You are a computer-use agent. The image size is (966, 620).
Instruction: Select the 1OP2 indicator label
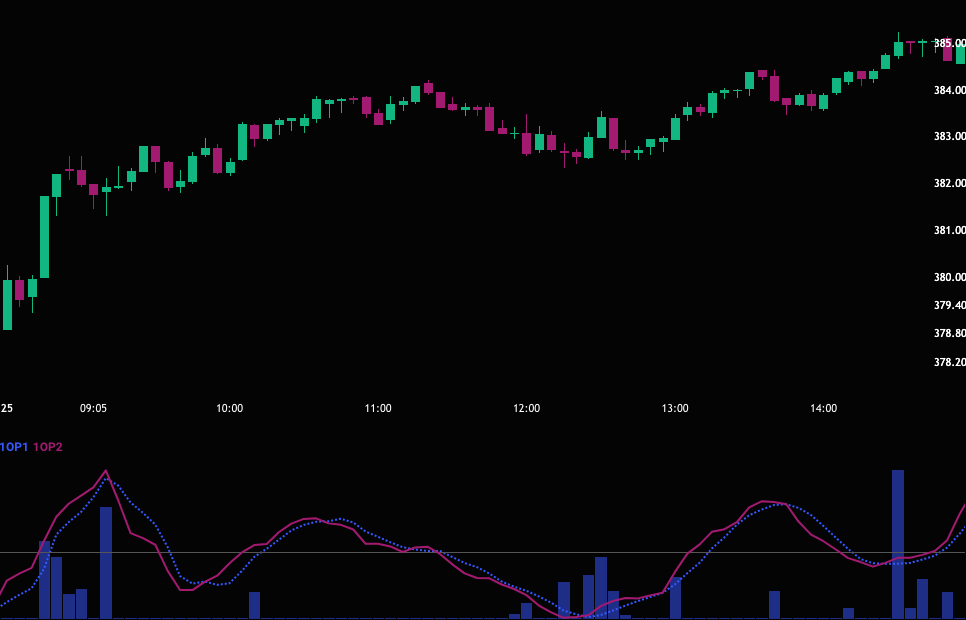click(x=48, y=447)
